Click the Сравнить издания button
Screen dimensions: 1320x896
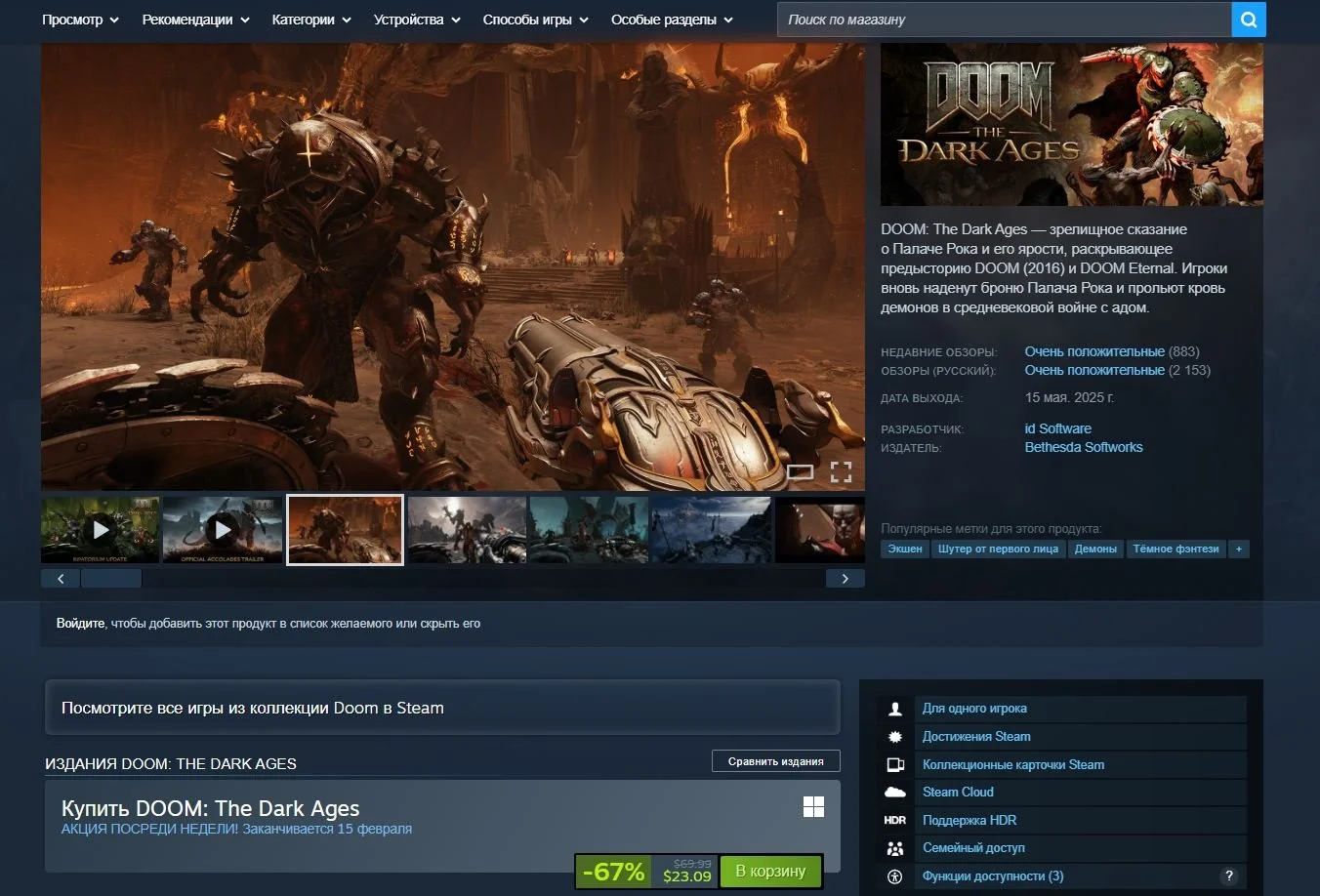775,761
